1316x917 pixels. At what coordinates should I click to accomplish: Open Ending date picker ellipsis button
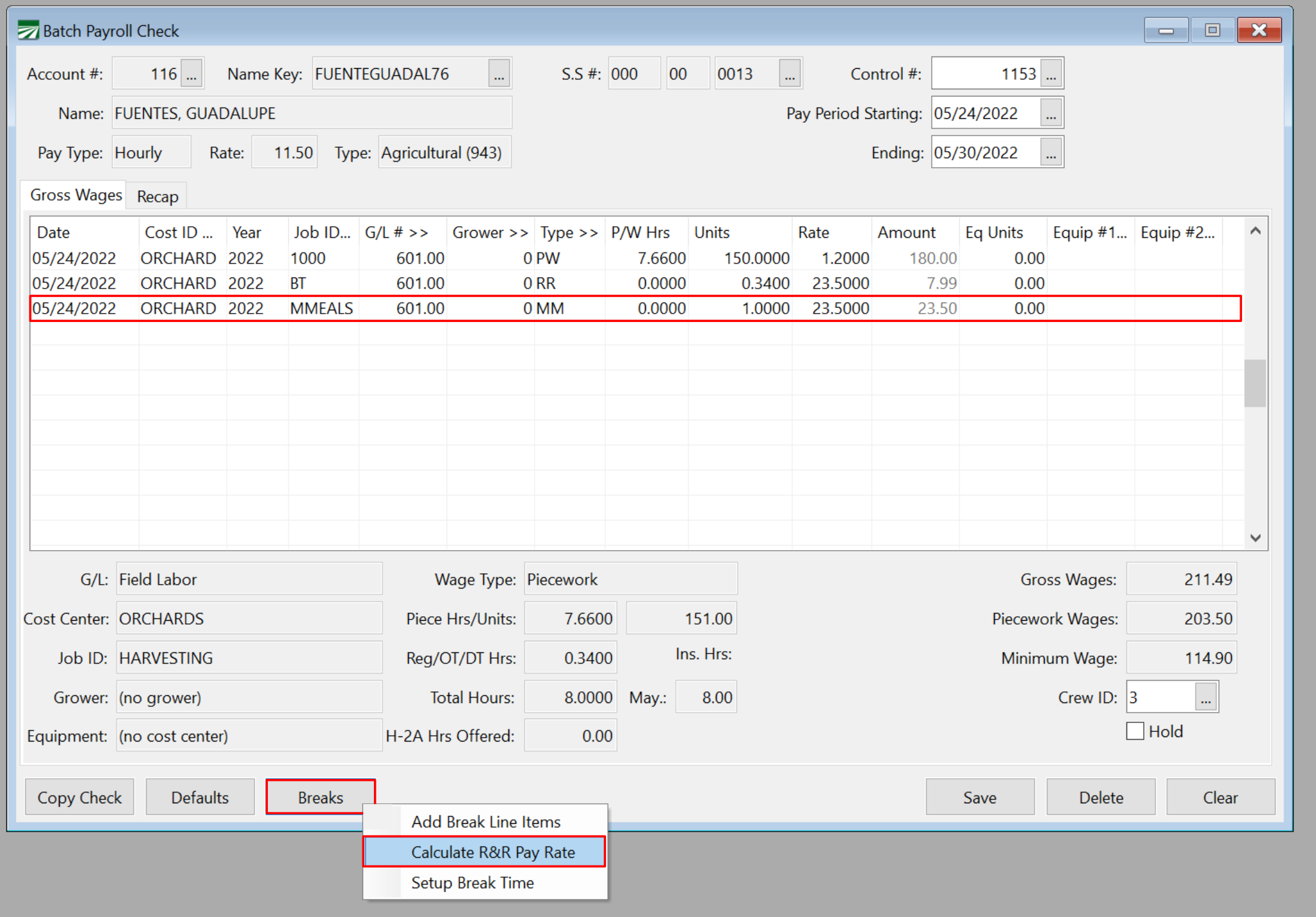(x=1051, y=153)
